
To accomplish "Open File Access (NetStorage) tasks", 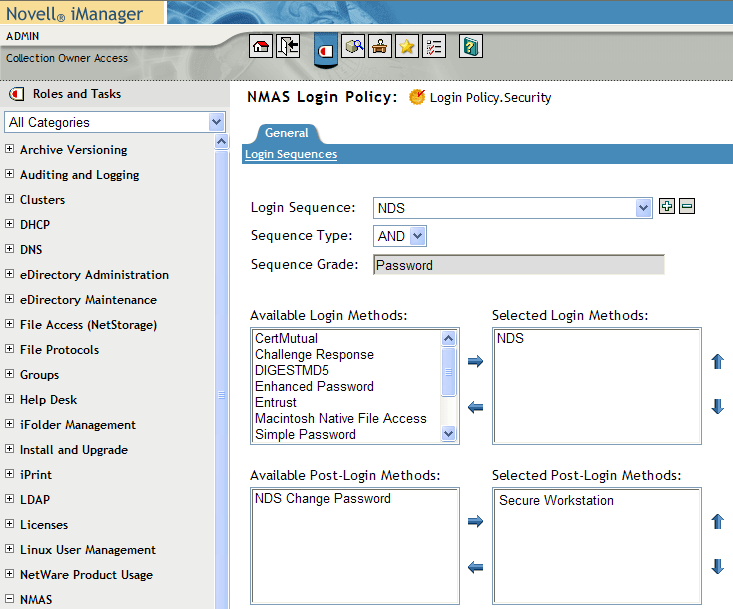I will (88, 325).
